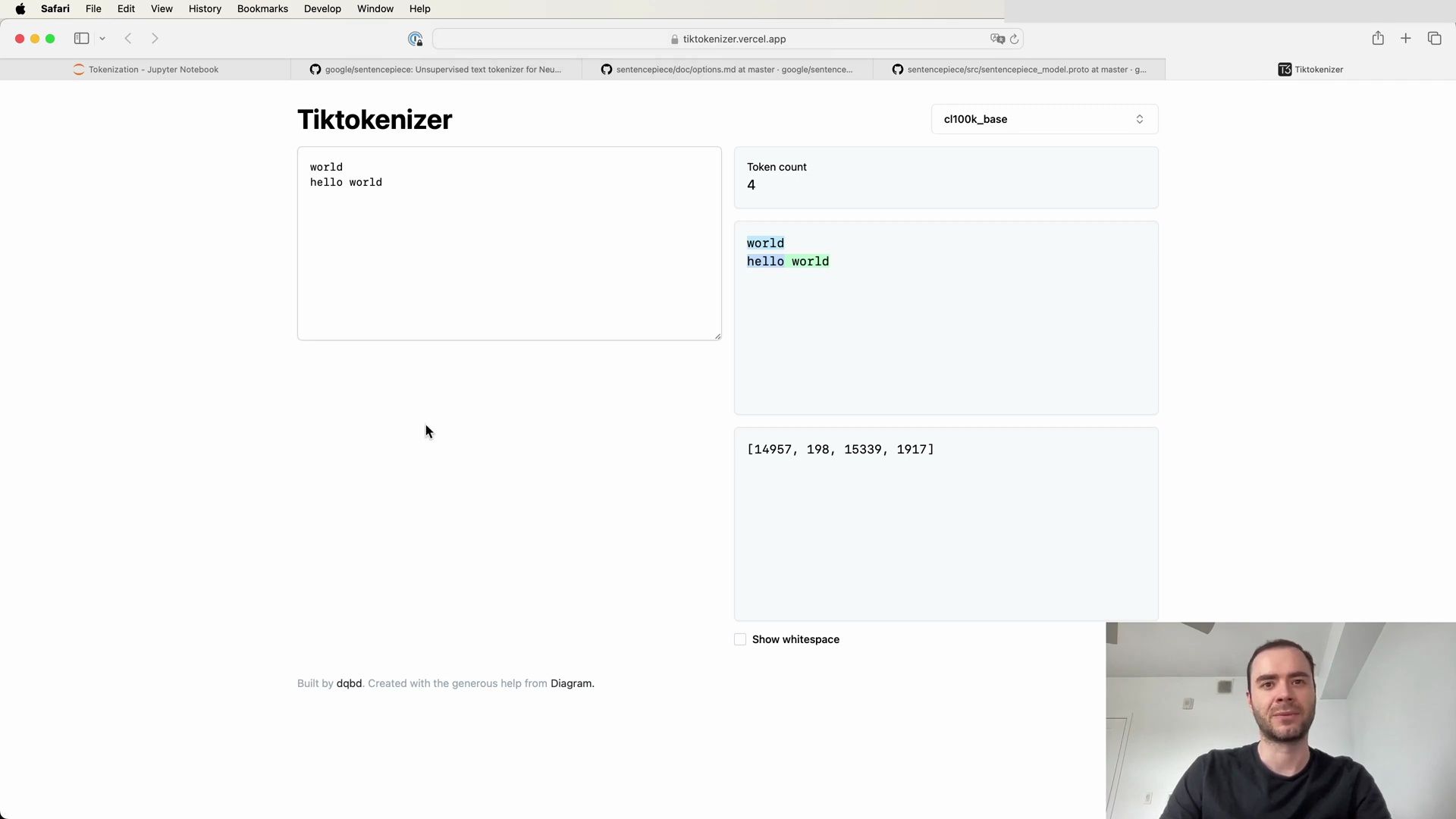This screenshot has width=1456, height=819.
Task: Click the Show whitespace label text
Action: click(x=795, y=639)
